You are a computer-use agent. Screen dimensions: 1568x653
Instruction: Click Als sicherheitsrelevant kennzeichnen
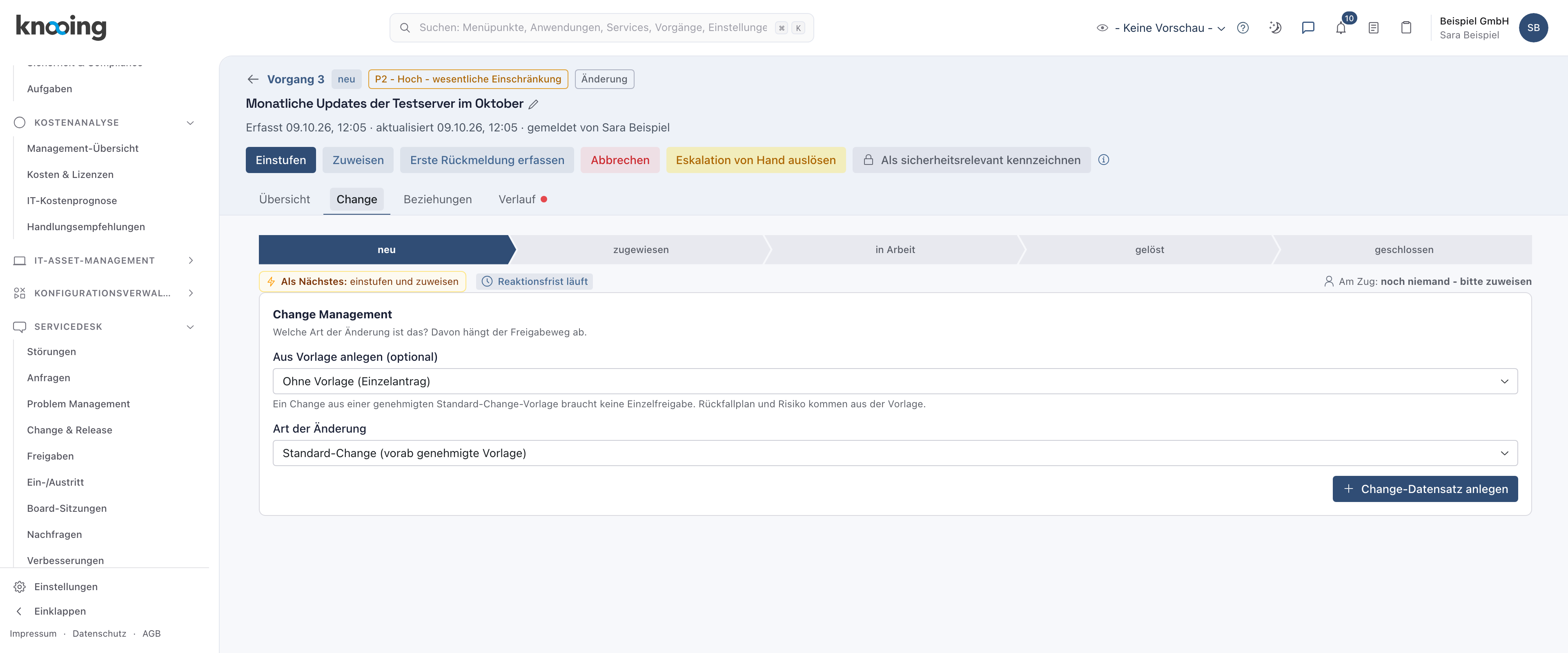971,160
